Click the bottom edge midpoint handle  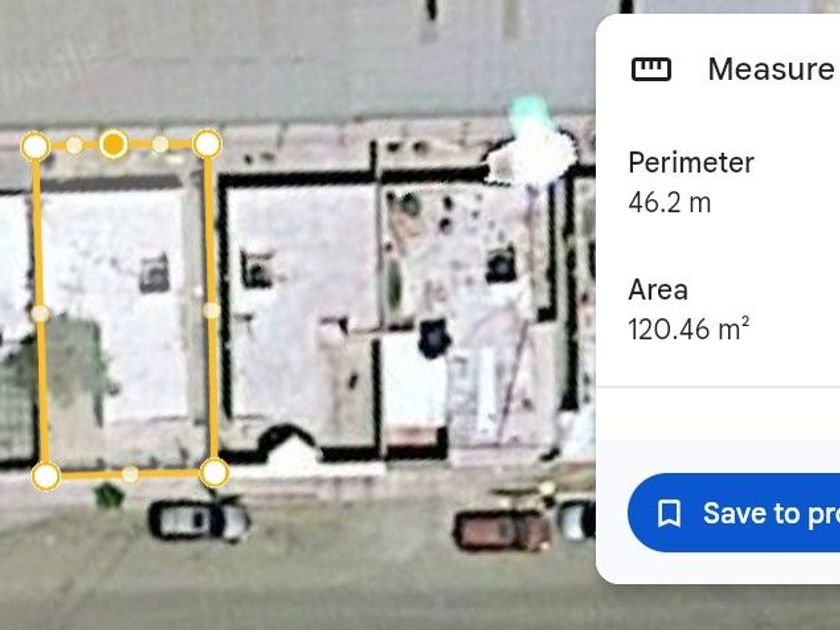click(x=130, y=474)
